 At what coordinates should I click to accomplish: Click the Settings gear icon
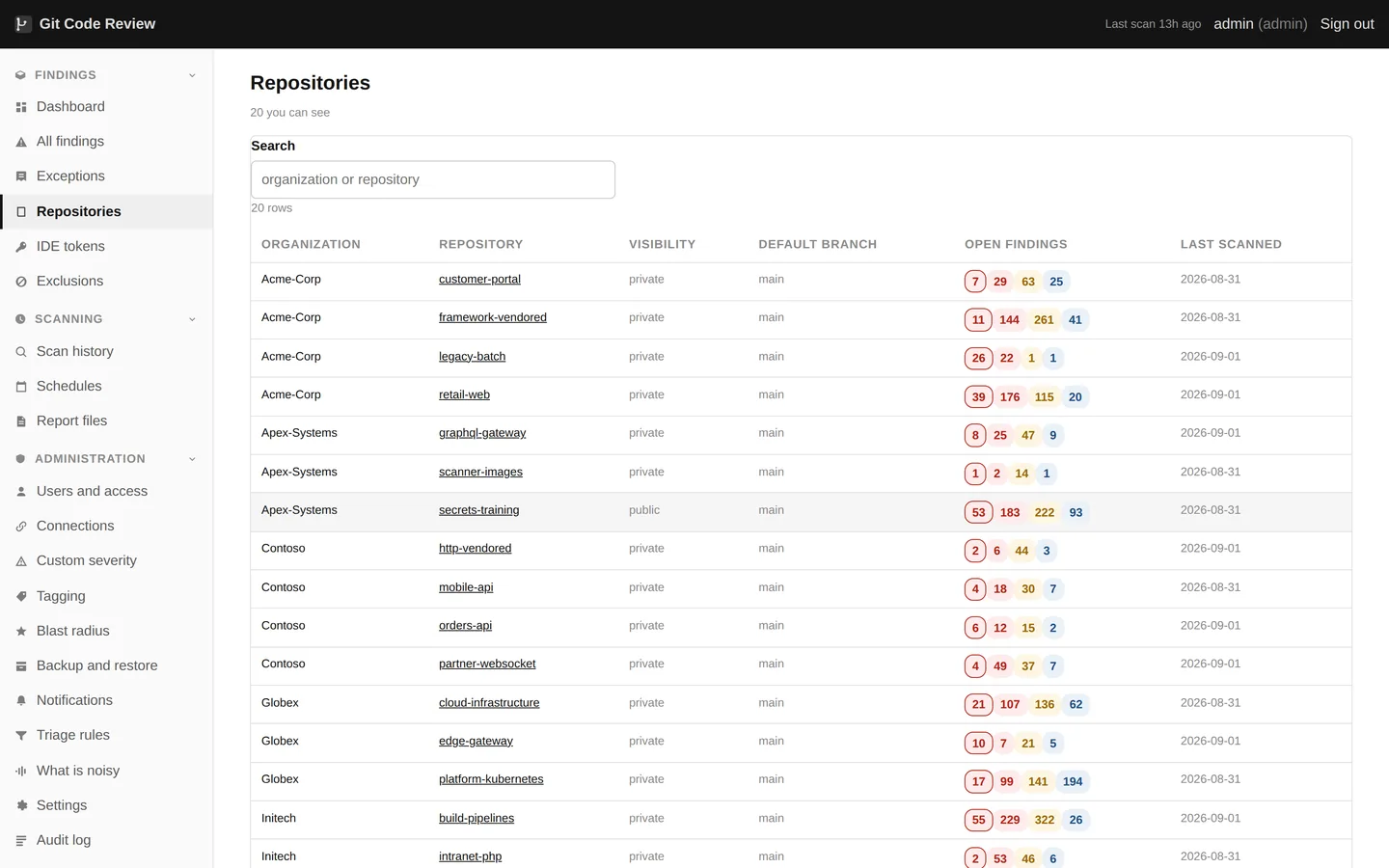click(21, 806)
